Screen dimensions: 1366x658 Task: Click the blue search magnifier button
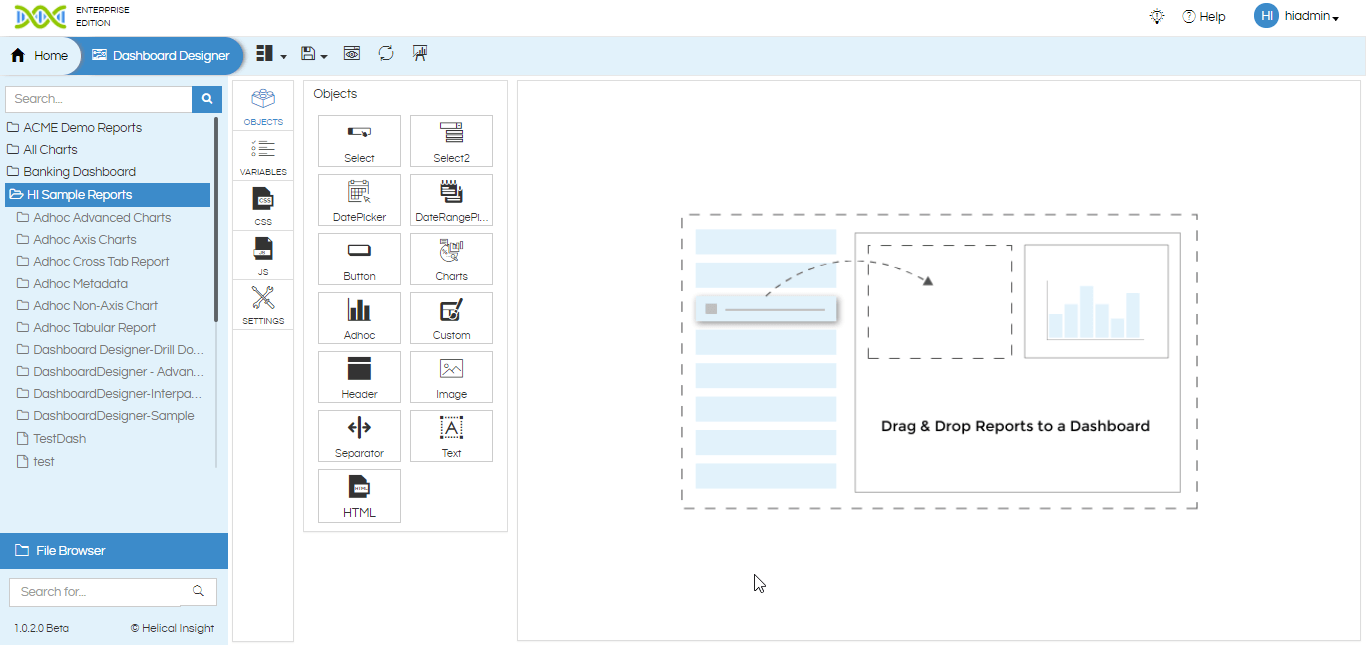[x=207, y=99]
